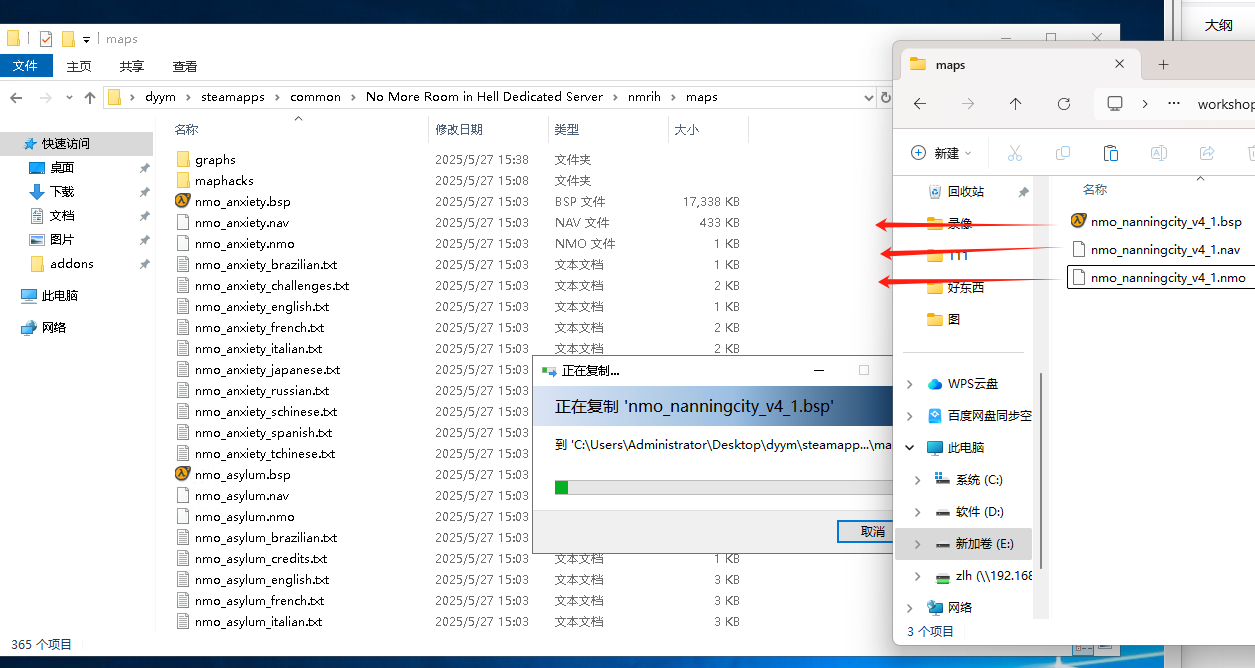Image resolution: width=1255 pixels, height=668 pixels.
Task: Click folder icon at start of dyym breadcrumb
Action: 115,97
